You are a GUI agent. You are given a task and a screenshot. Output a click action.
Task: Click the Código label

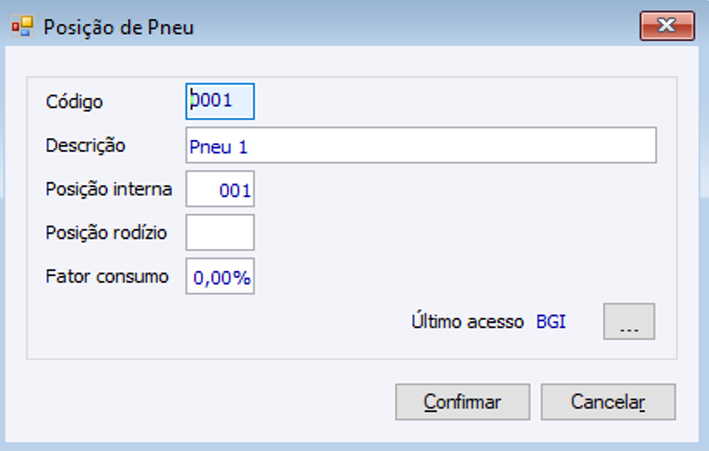(75, 102)
